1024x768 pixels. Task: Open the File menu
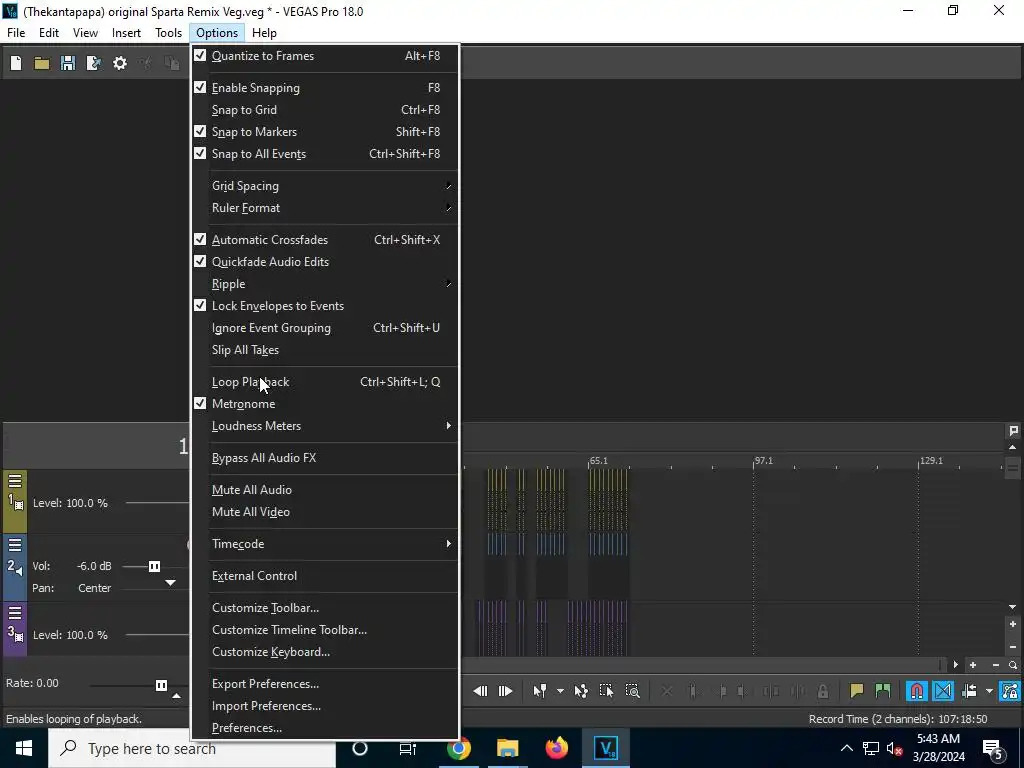(x=16, y=33)
